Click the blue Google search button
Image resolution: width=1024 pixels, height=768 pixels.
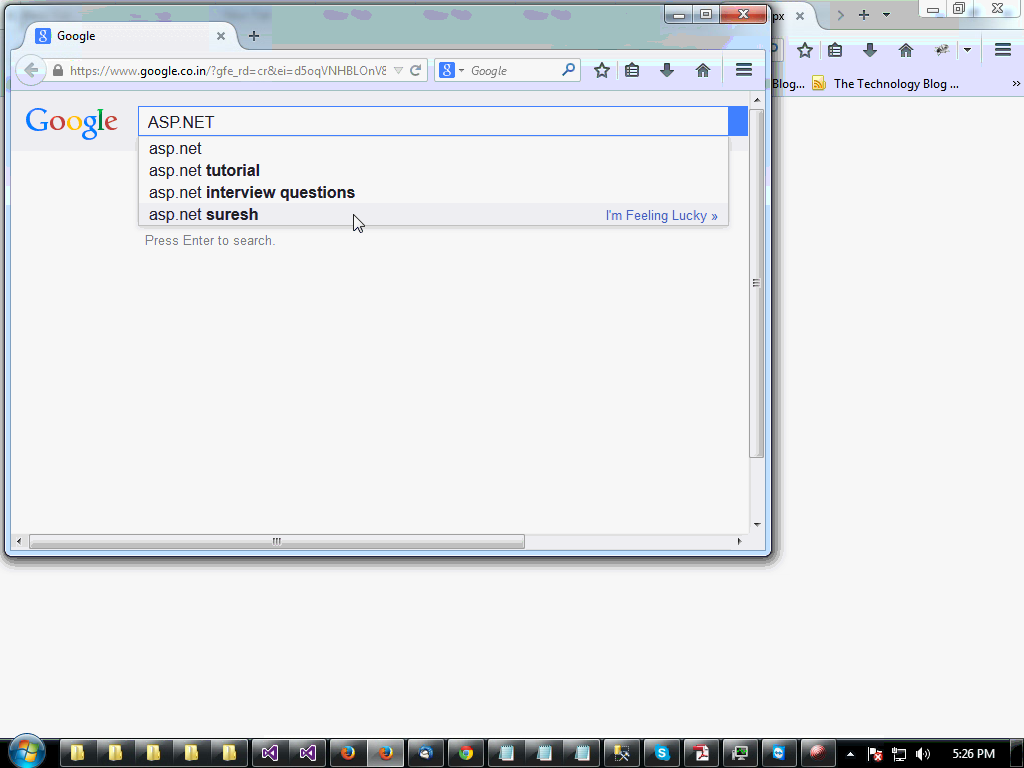point(738,121)
